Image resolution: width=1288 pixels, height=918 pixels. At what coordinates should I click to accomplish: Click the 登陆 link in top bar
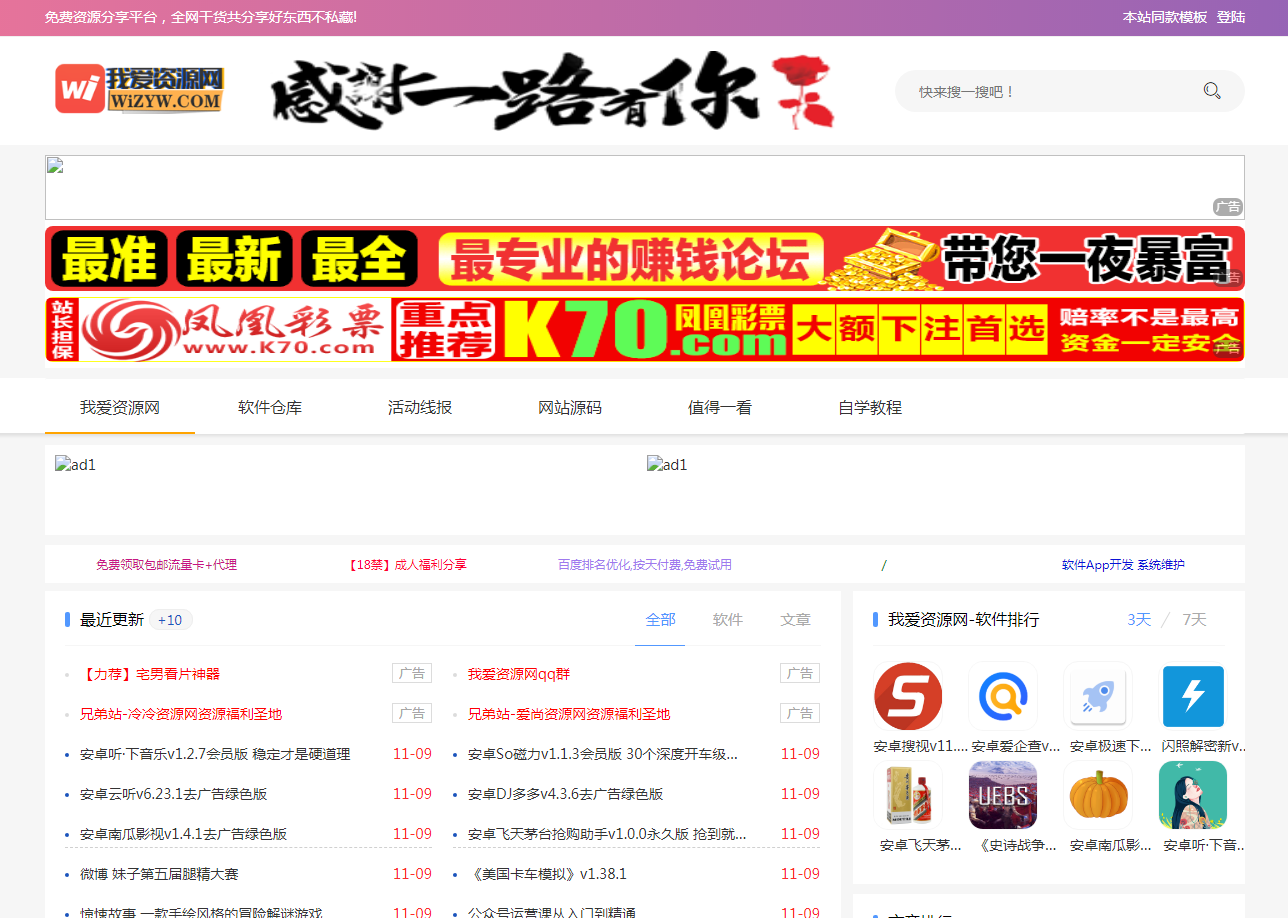pyautogui.click(x=1231, y=17)
